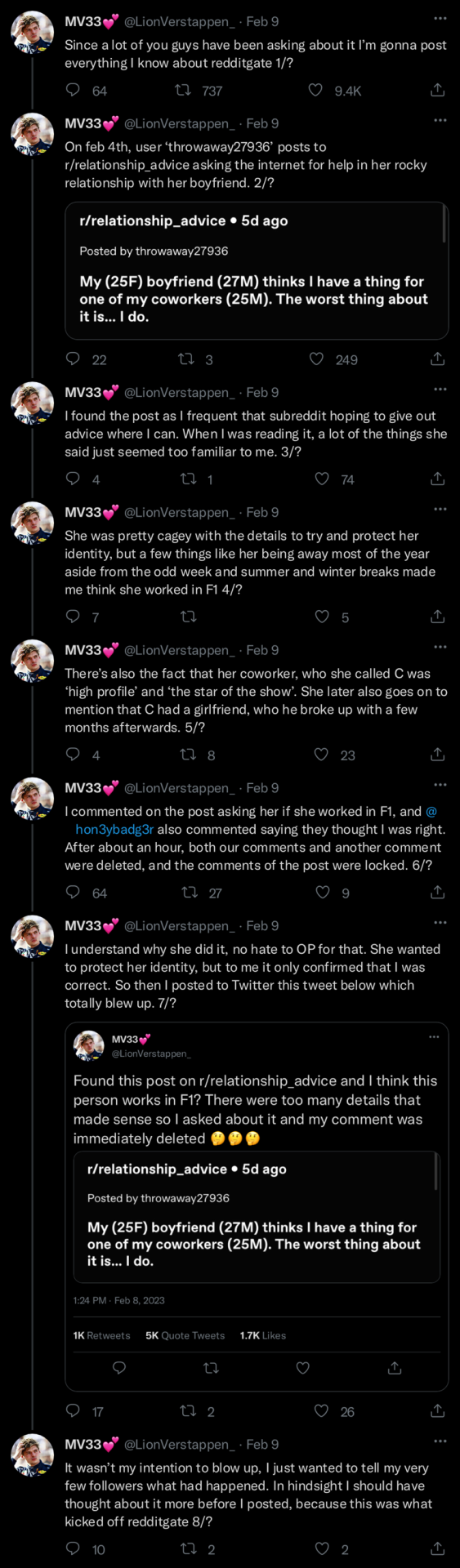Like the embedded tweet from Feb 8, 2023
The height and width of the screenshot is (1568, 460).
(303, 1367)
